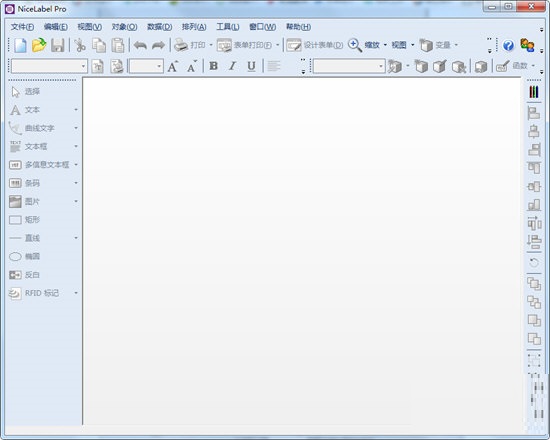Open the blue Help question mark icon
Viewport: 550px width, 440px height.
coord(508,46)
